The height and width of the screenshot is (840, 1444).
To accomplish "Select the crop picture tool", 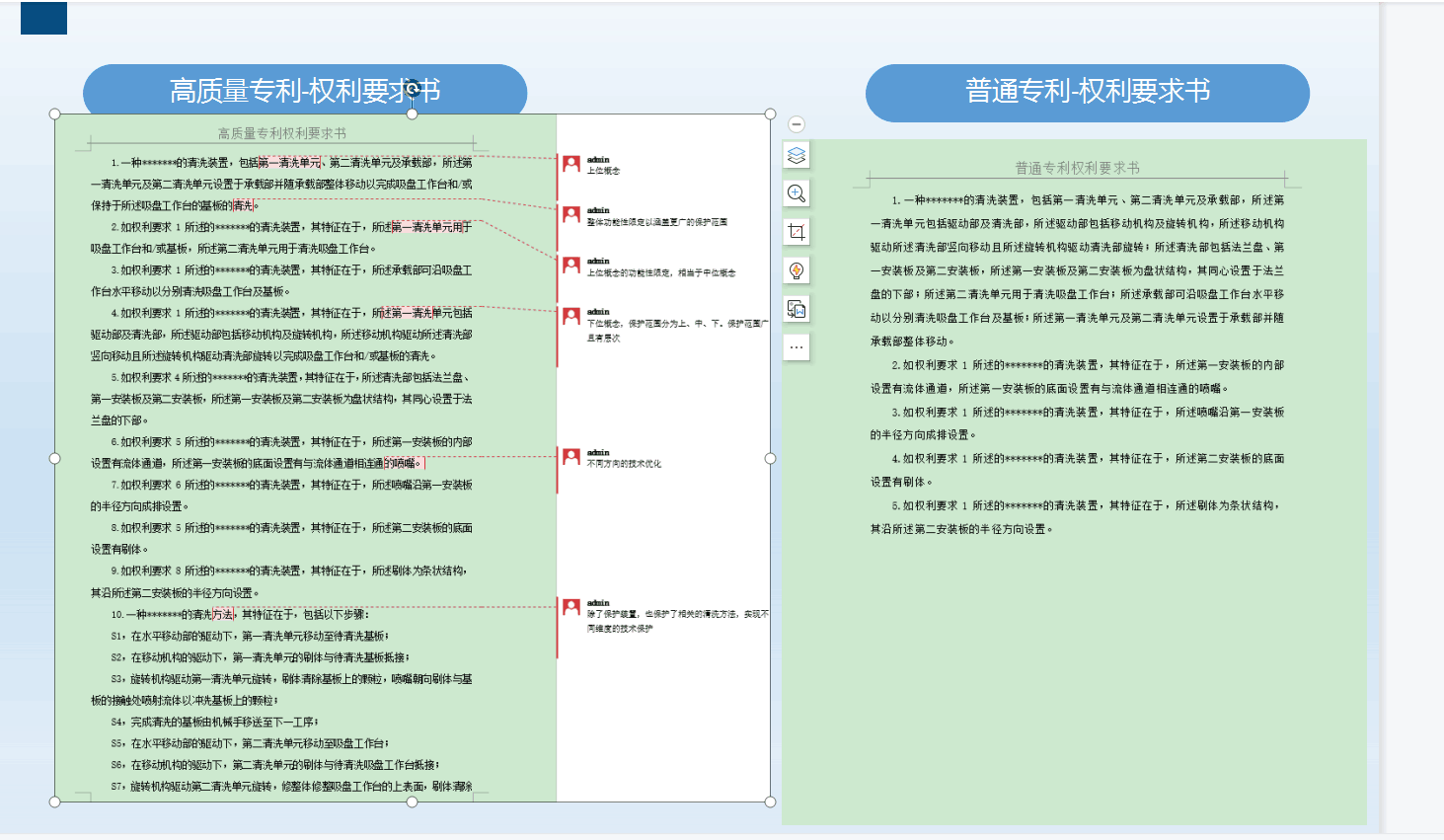I will pos(797,232).
